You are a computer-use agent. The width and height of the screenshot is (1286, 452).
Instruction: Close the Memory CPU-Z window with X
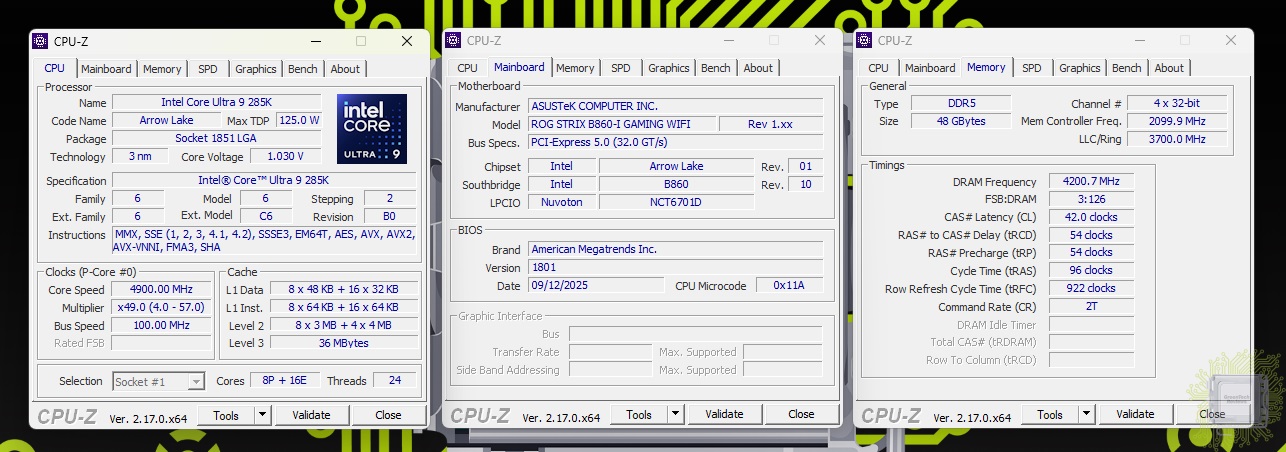click(x=1231, y=40)
